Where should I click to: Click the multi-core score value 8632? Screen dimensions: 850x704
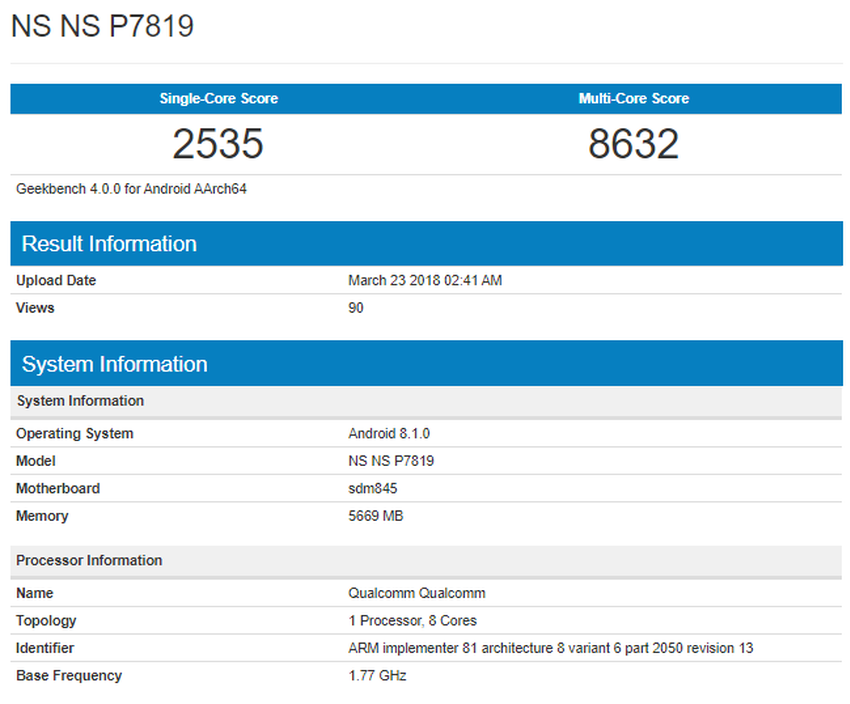coord(632,143)
